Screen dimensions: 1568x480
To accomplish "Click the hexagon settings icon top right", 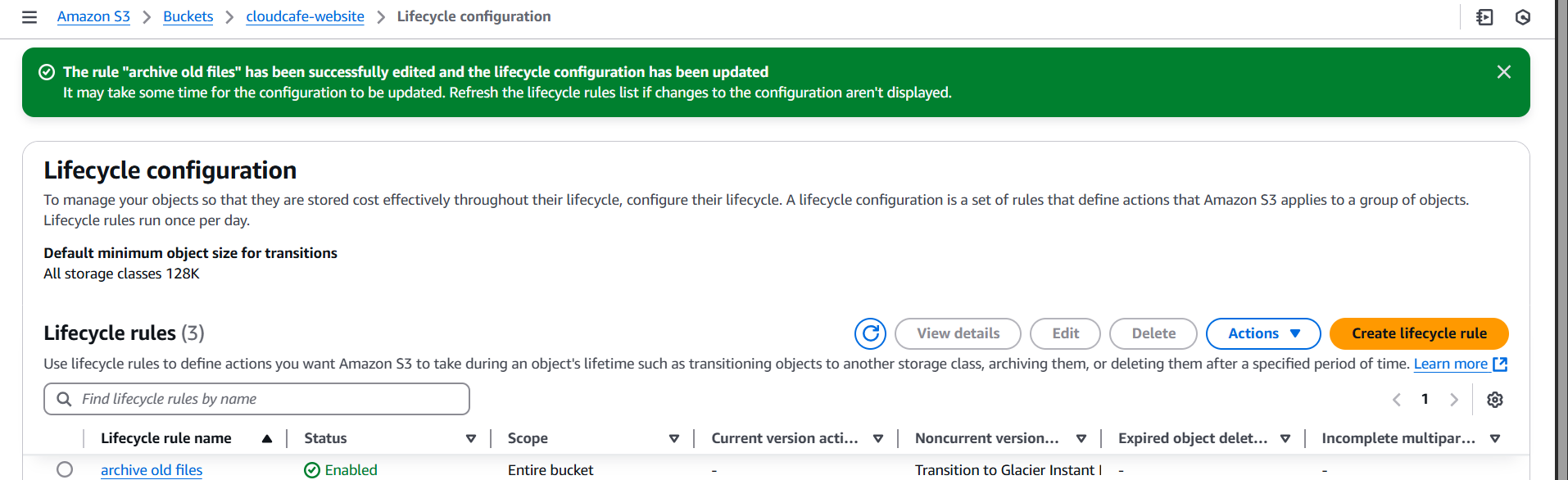I will click(1523, 17).
